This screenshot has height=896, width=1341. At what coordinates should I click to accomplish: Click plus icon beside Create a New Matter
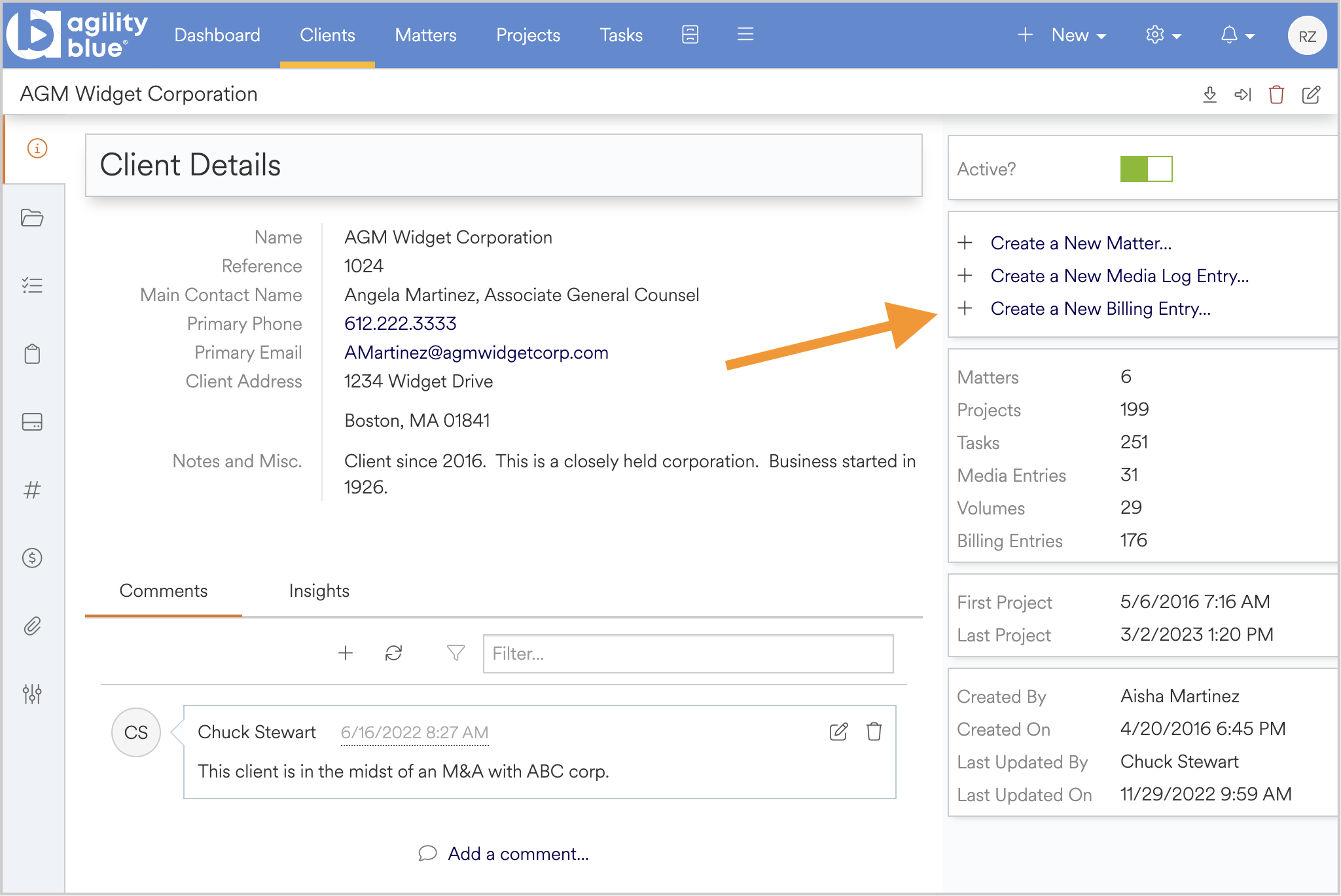pyautogui.click(x=965, y=243)
